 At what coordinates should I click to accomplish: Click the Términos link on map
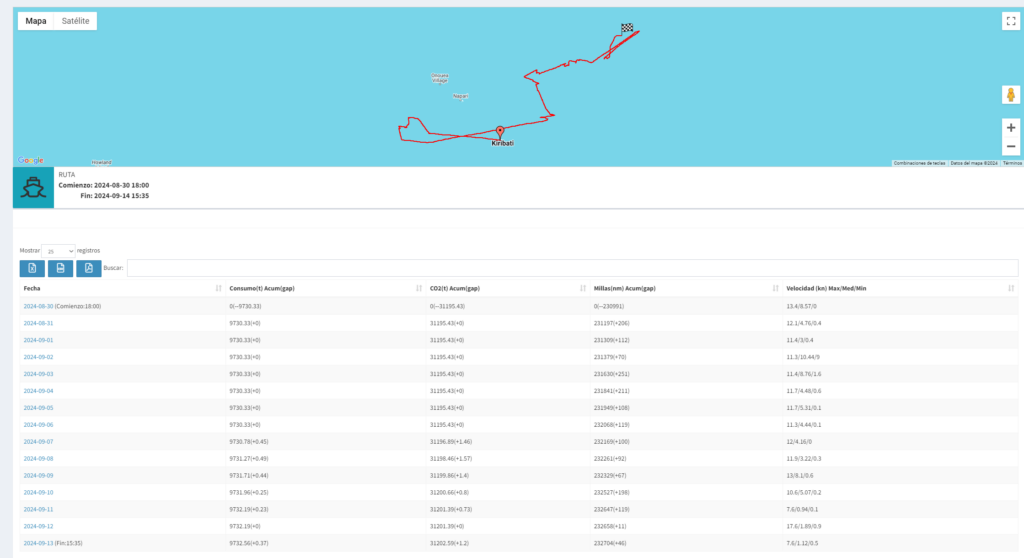click(1012, 163)
